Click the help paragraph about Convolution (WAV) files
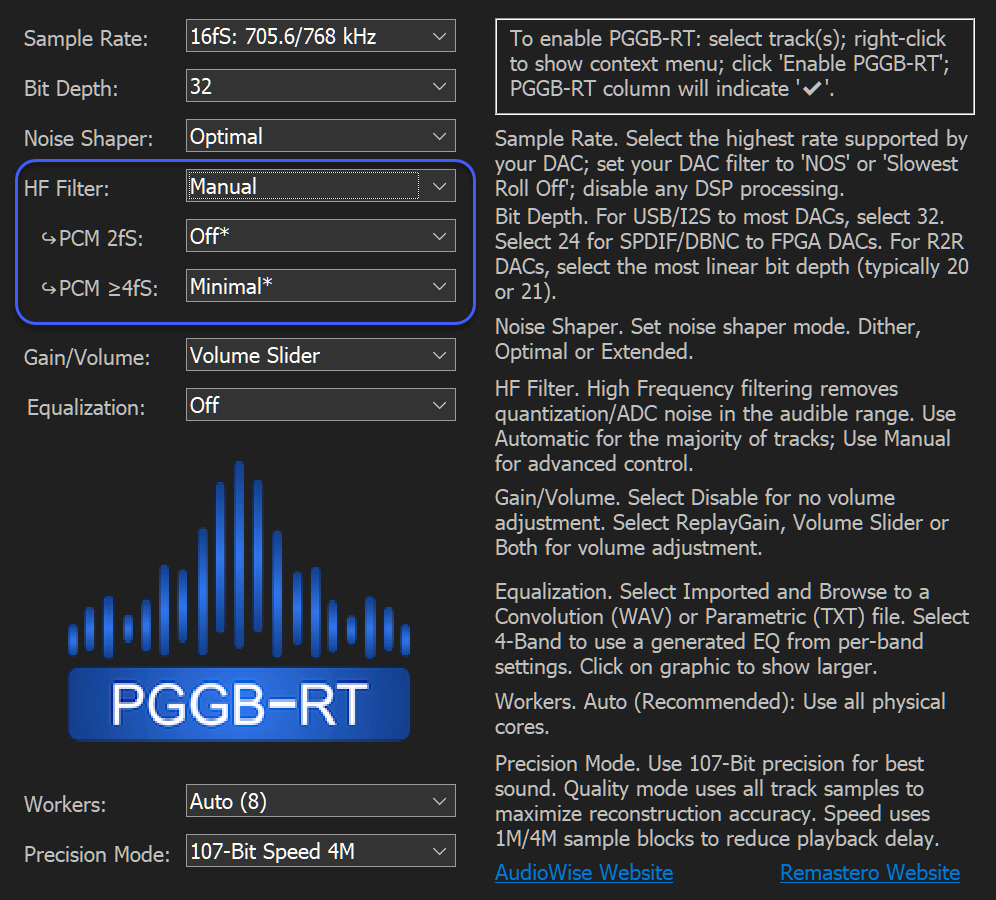Viewport: 996px width, 900px height. point(732,629)
